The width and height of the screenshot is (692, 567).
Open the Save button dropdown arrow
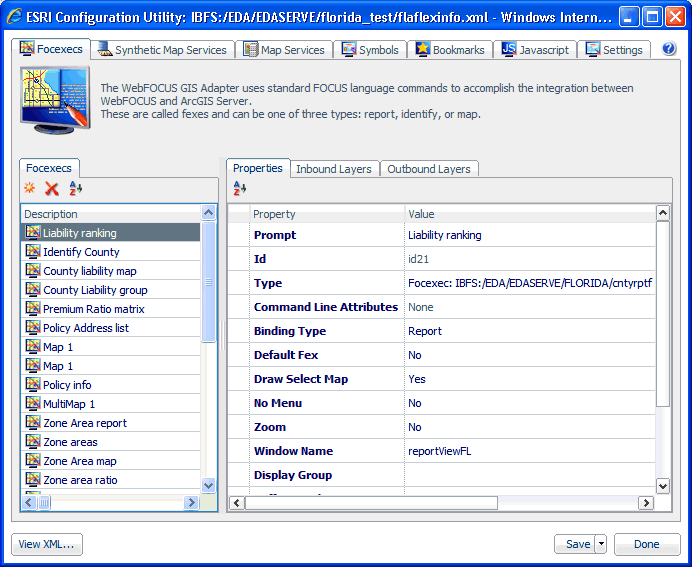point(601,544)
